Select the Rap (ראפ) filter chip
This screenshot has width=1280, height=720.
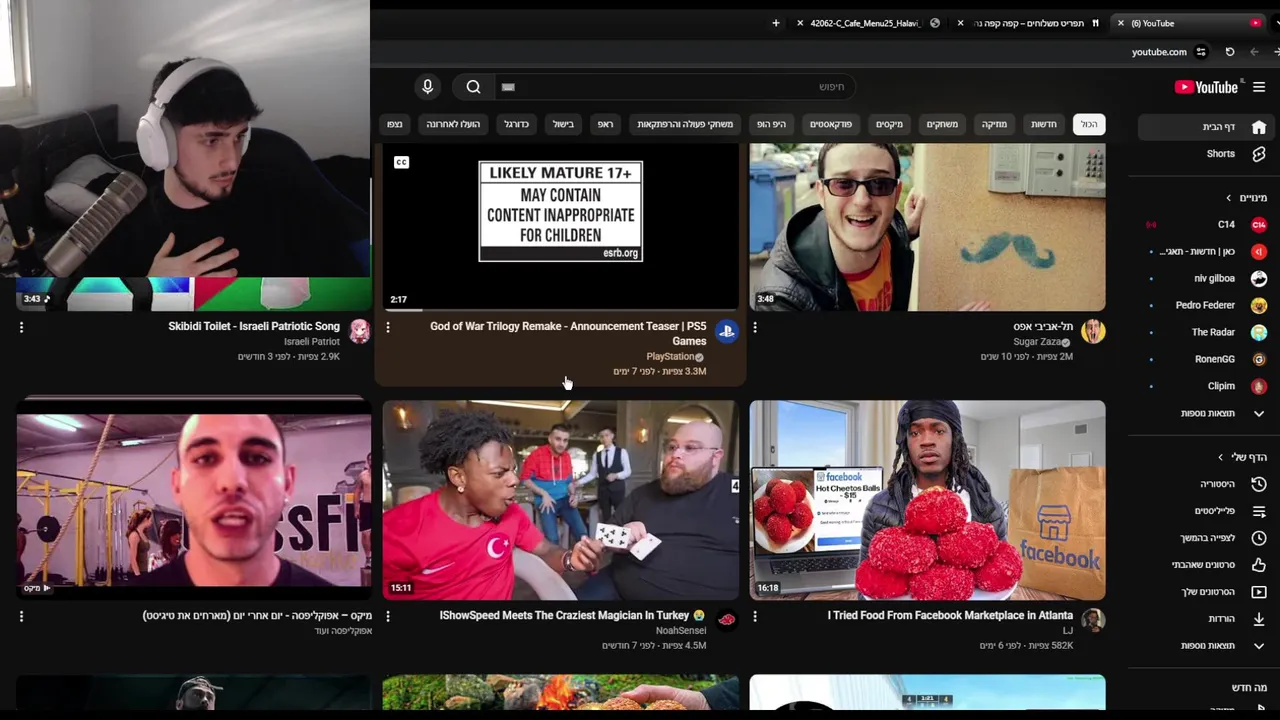(x=606, y=124)
